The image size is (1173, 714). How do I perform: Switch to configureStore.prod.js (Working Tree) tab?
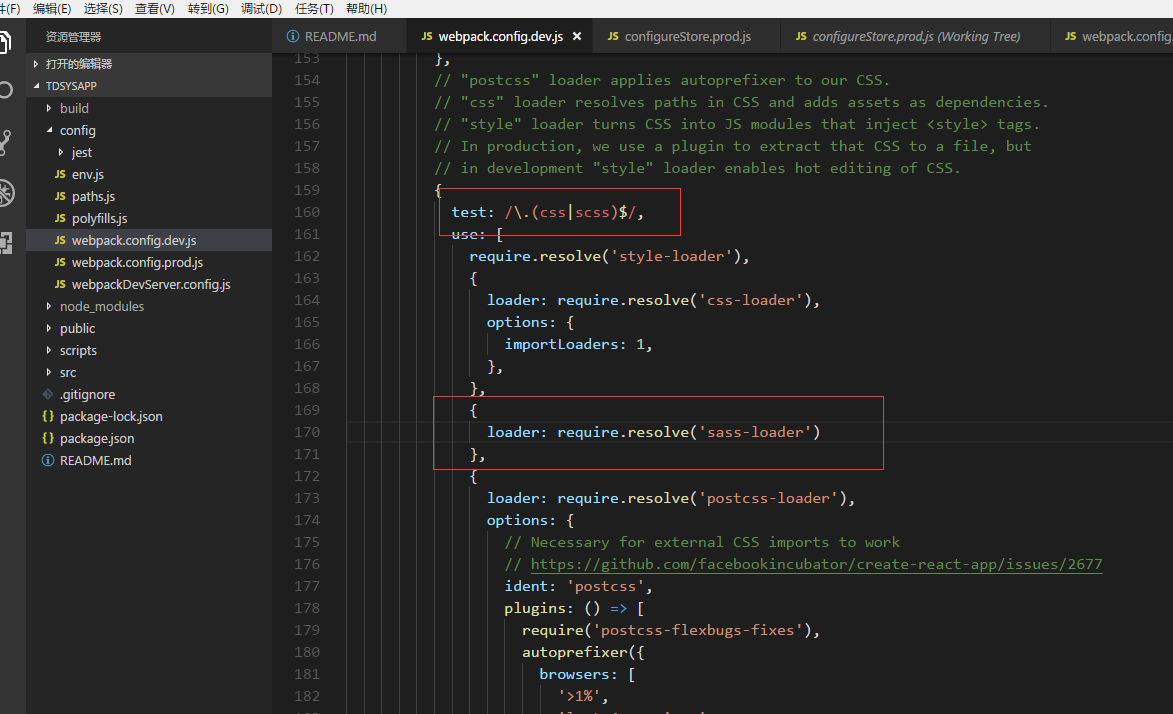point(915,37)
